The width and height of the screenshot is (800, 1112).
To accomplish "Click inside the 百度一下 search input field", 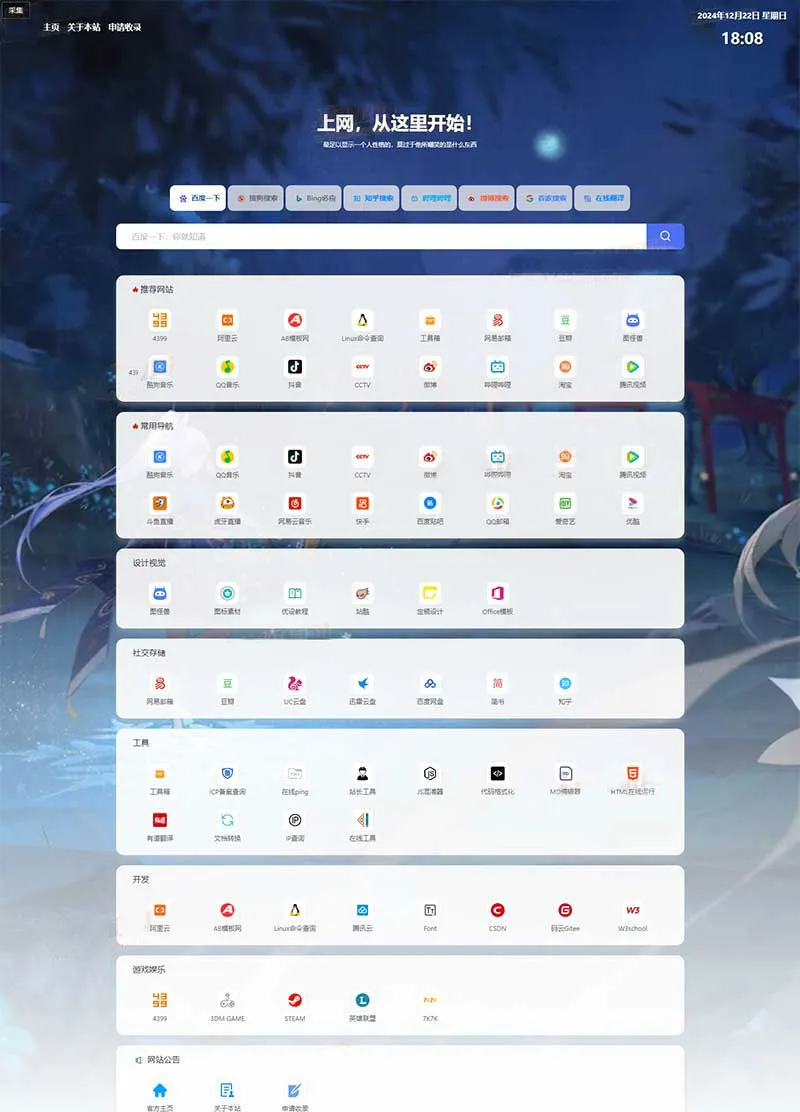I will [x=380, y=236].
